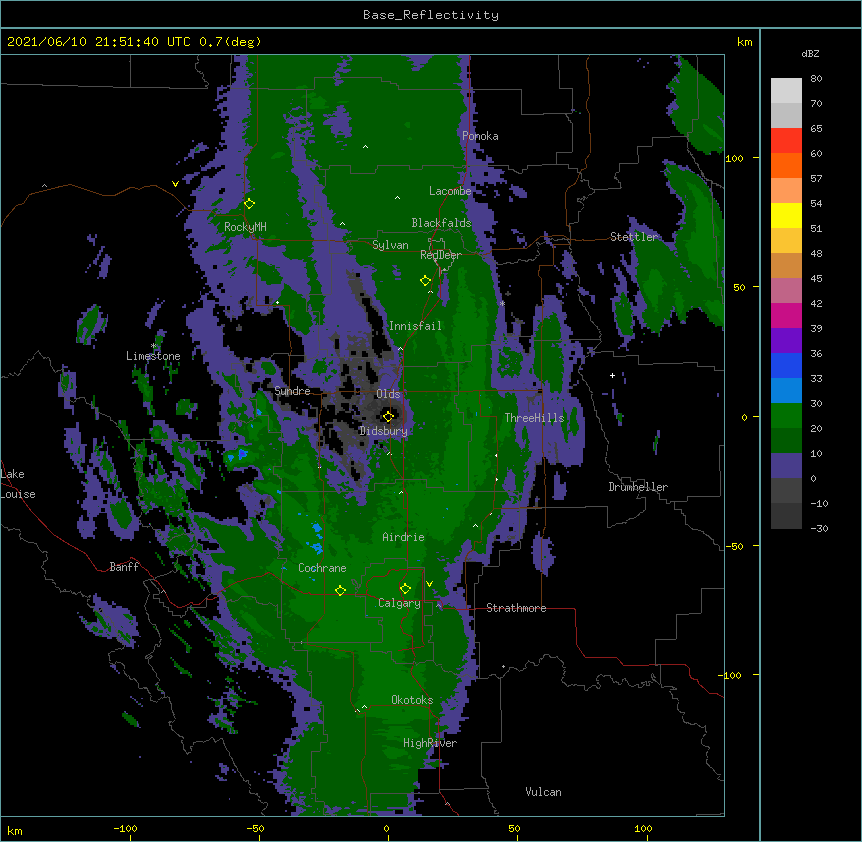The width and height of the screenshot is (862, 842).
Task: Click the Lacombe label
Action: tap(450, 191)
